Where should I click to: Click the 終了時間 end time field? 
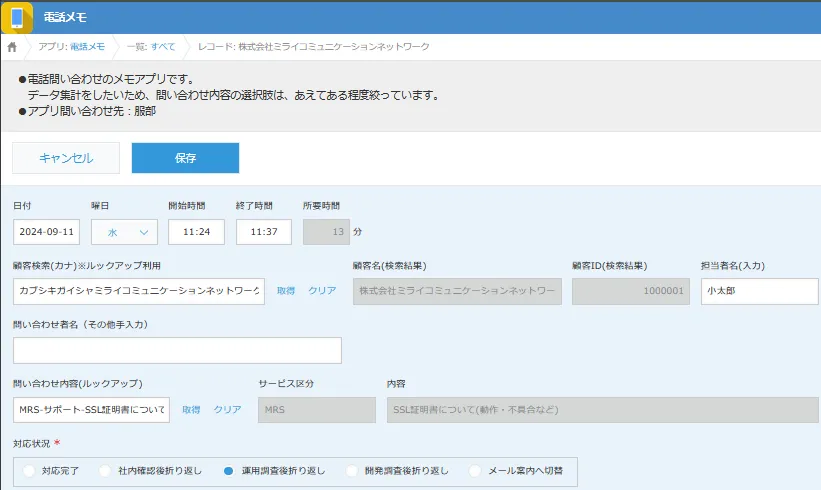coord(264,232)
